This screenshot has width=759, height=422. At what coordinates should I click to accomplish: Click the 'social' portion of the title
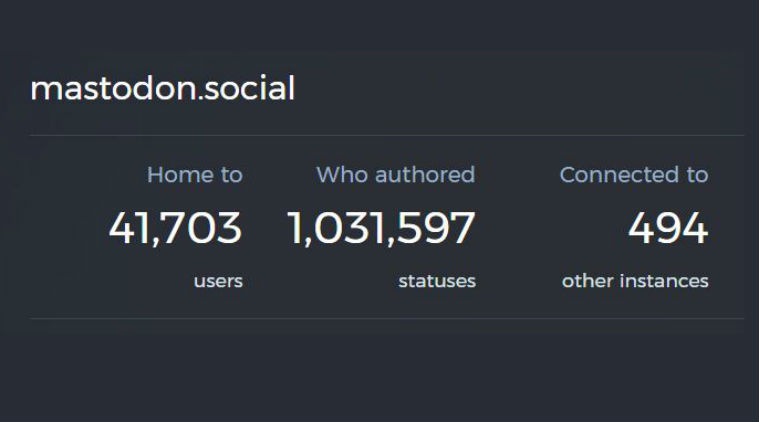249,88
